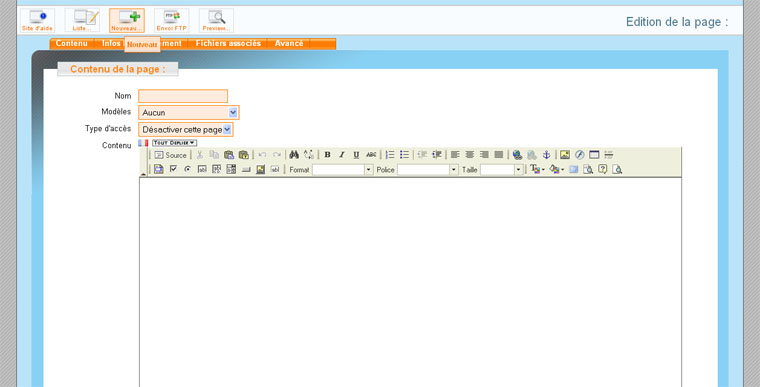760x387 pixels.
Task: Click the Italic formatting icon
Action: pos(342,155)
